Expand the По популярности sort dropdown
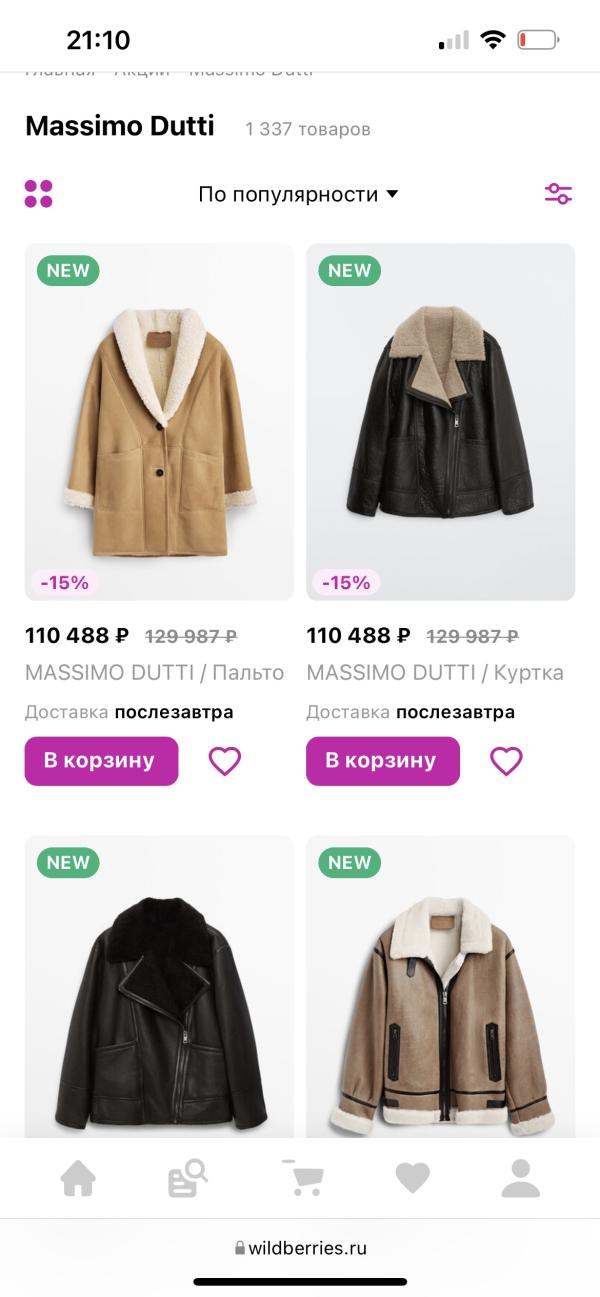 click(298, 194)
